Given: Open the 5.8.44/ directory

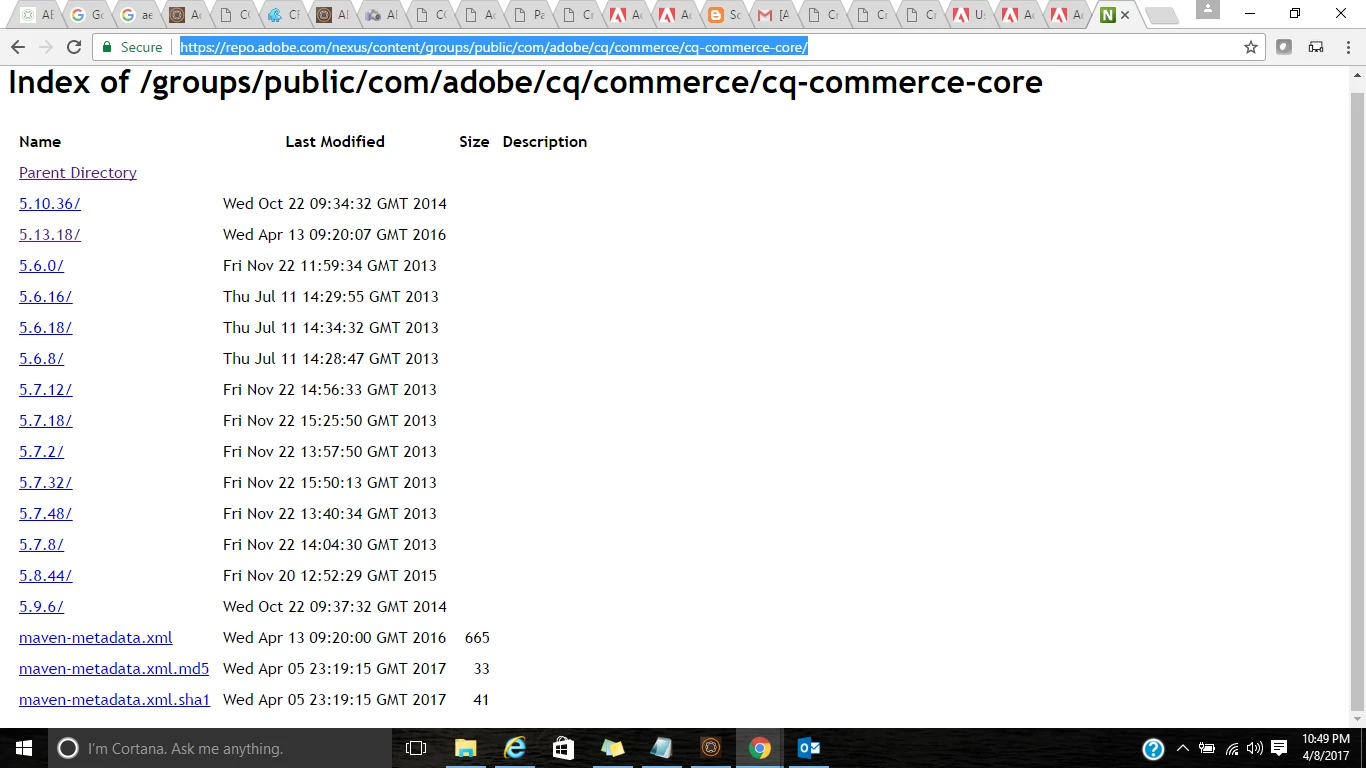Looking at the screenshot, I should 46,576.
